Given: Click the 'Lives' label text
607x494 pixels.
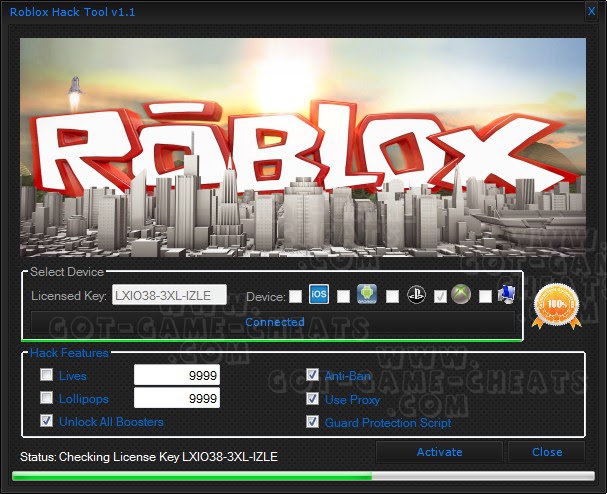Looking at the screenshot, I should (73, 376).
